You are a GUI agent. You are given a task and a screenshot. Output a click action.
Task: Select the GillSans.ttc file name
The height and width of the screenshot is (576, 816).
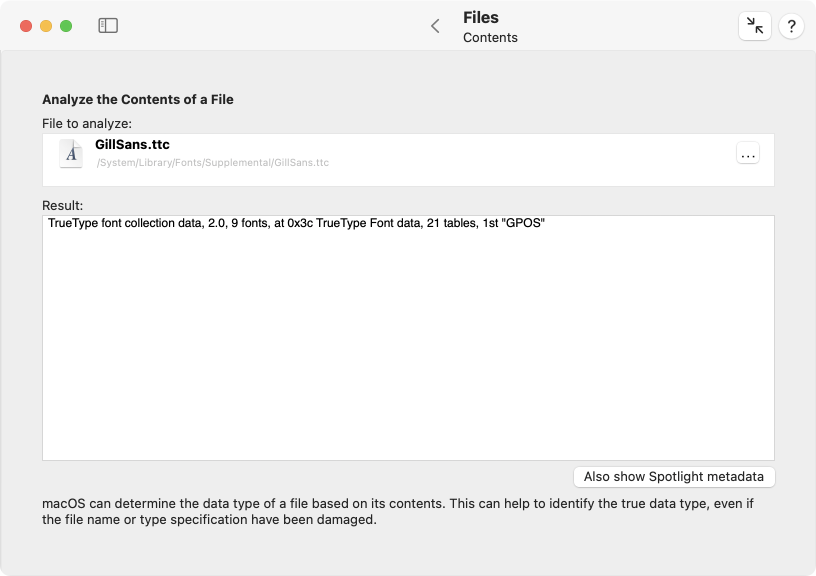[x=132, y=145]
